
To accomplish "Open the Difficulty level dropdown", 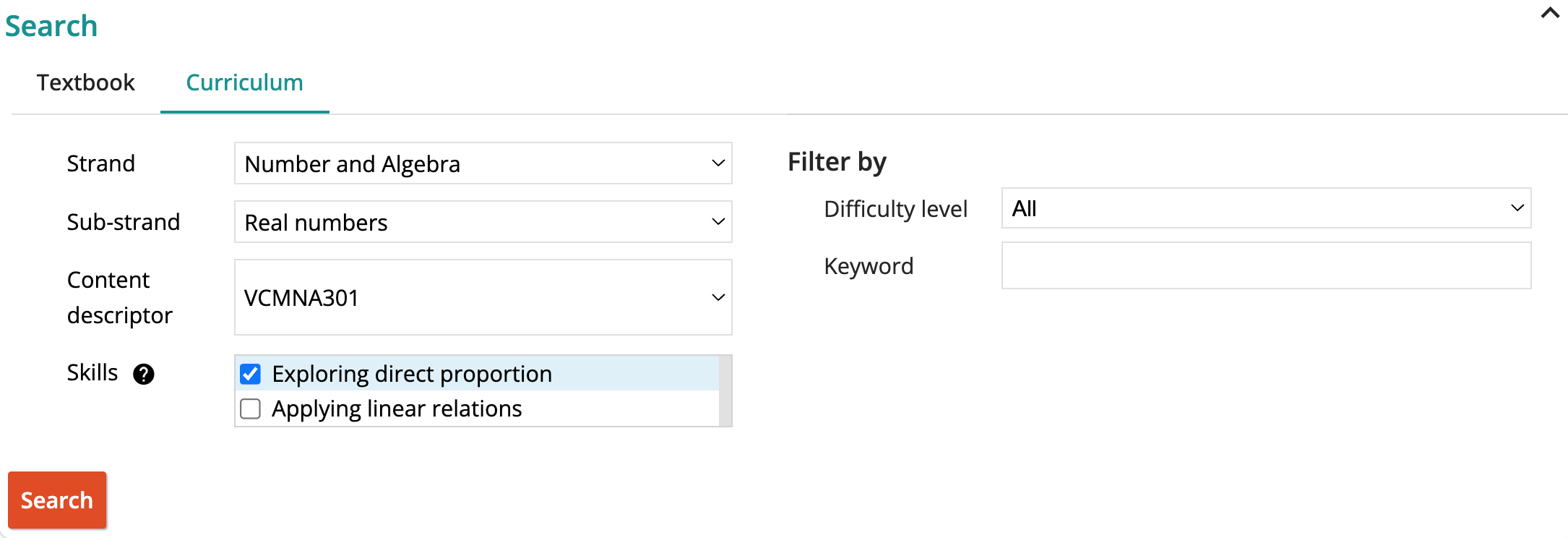I will pos(1265,208).
